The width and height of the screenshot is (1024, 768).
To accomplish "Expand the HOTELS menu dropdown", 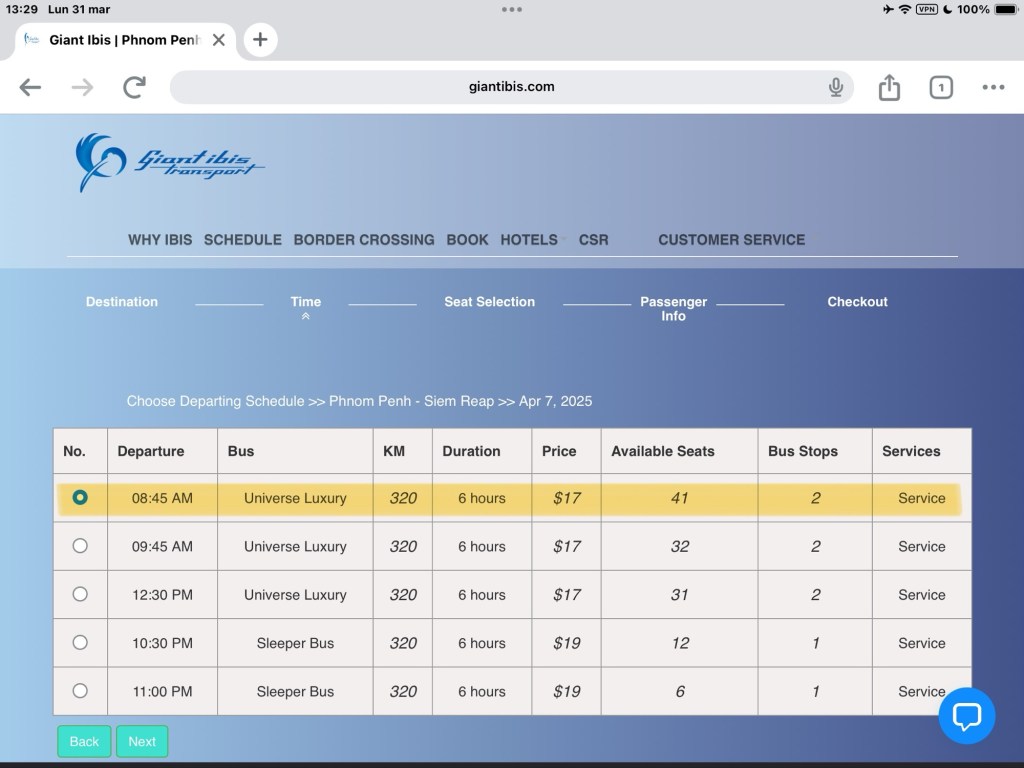I will [532, 240].
